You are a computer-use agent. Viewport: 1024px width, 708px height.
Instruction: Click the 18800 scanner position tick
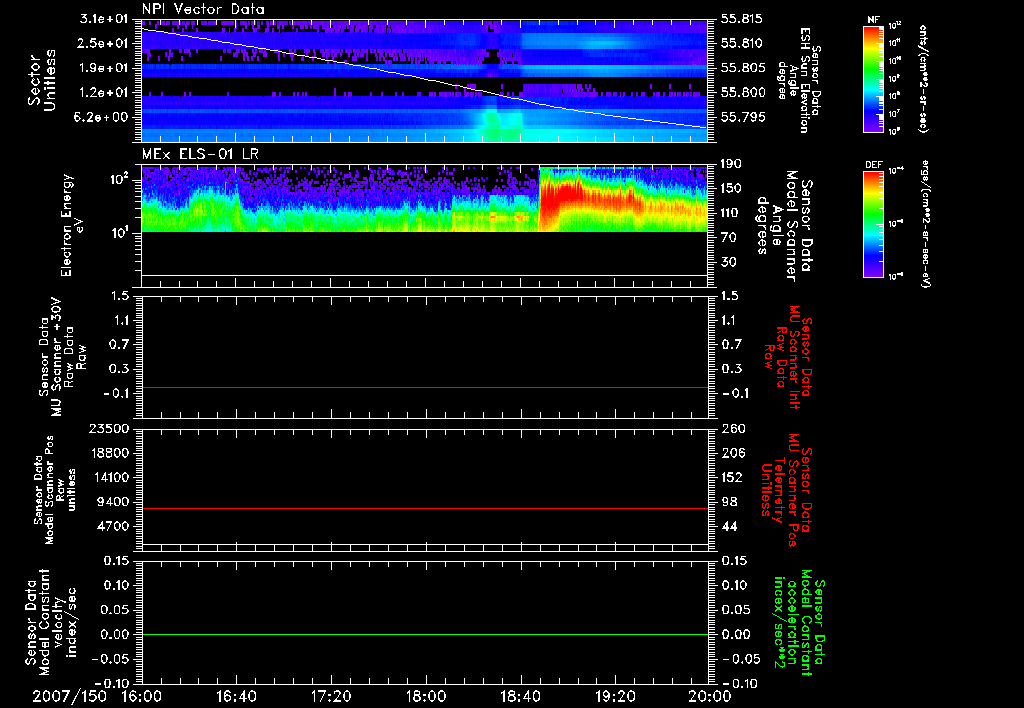108,453
